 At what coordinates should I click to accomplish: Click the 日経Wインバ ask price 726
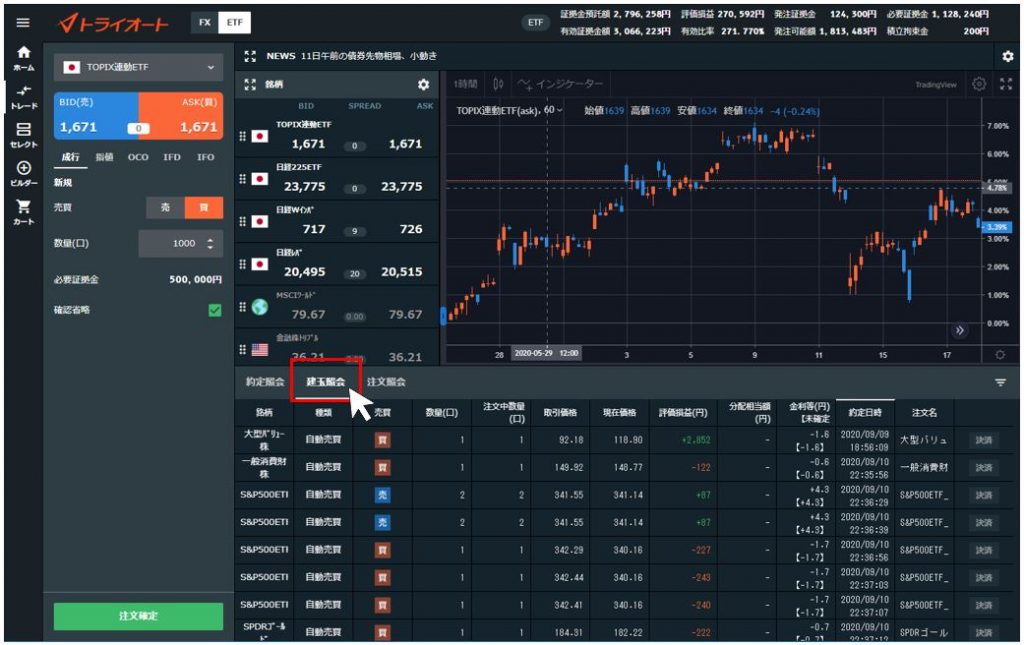tap(410, 229)
